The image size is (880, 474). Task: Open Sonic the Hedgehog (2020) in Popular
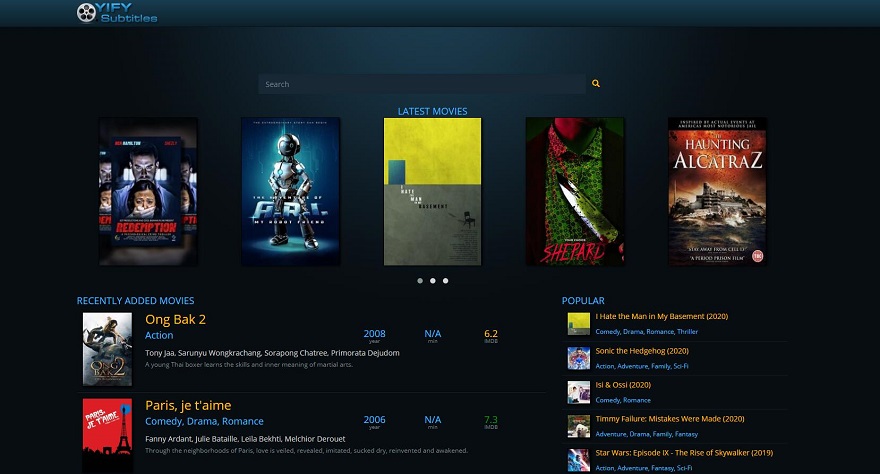pyautogui.click(x=642, y=351)
